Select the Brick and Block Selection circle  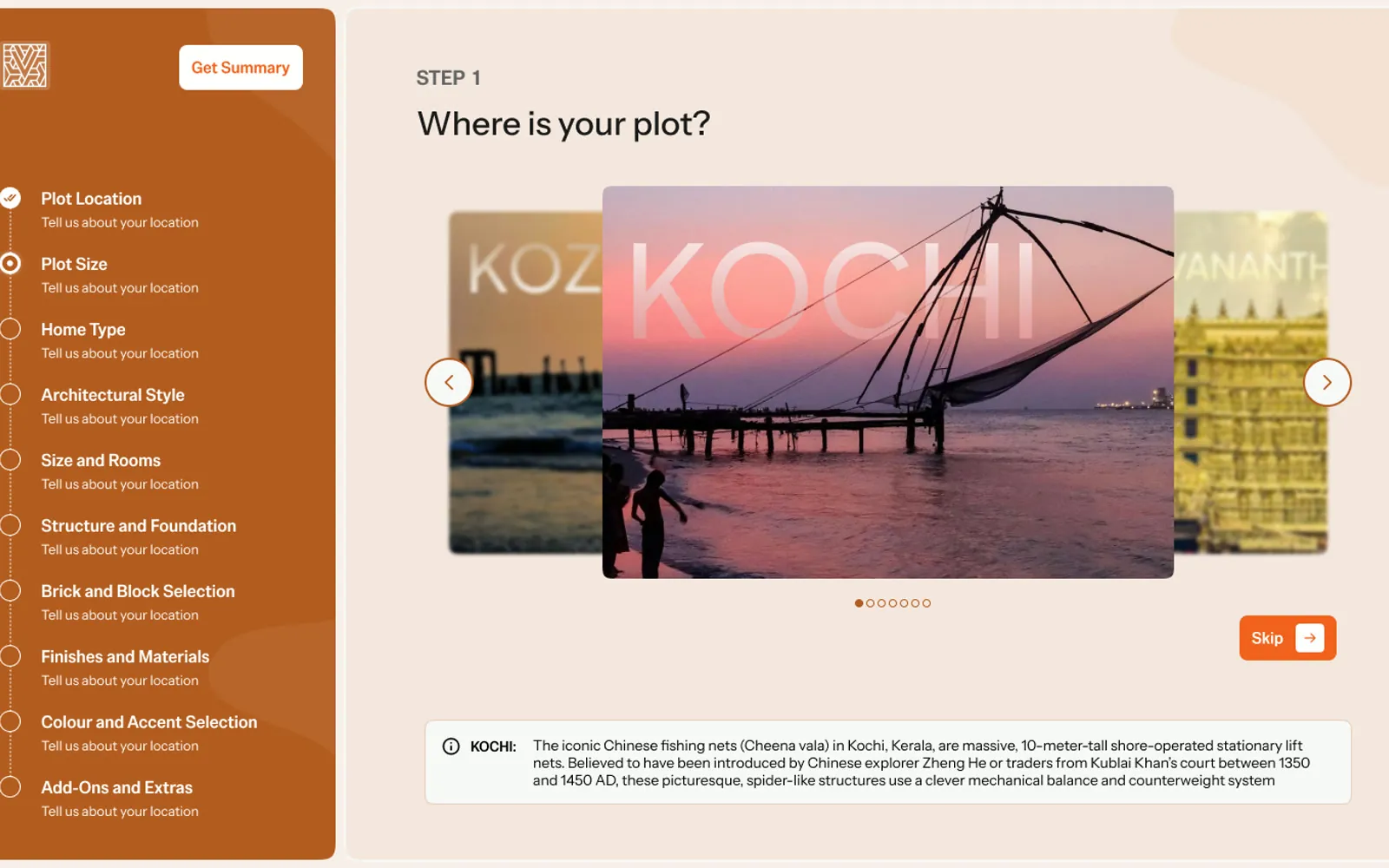10,591
